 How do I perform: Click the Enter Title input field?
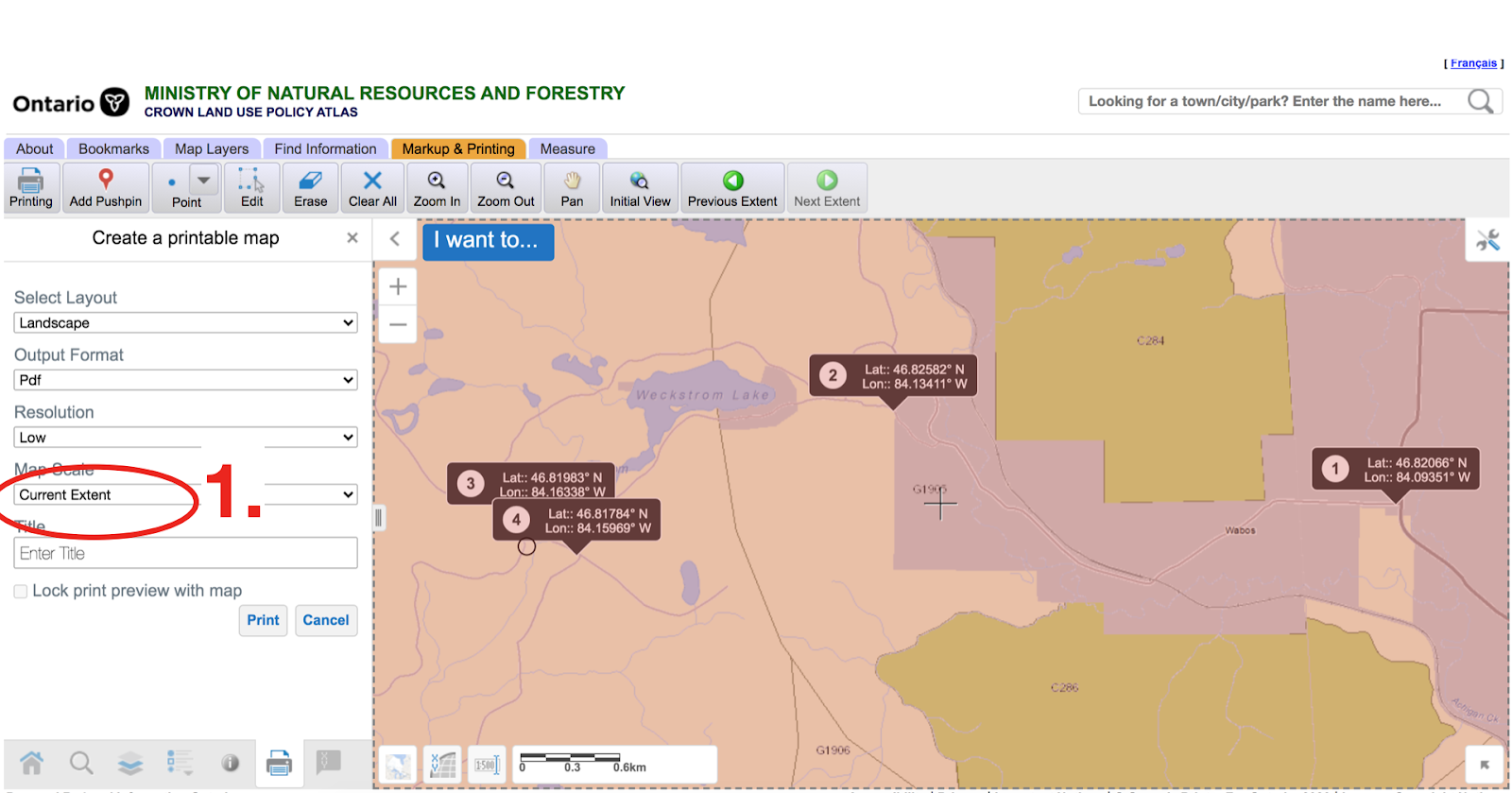pos(185,553)
